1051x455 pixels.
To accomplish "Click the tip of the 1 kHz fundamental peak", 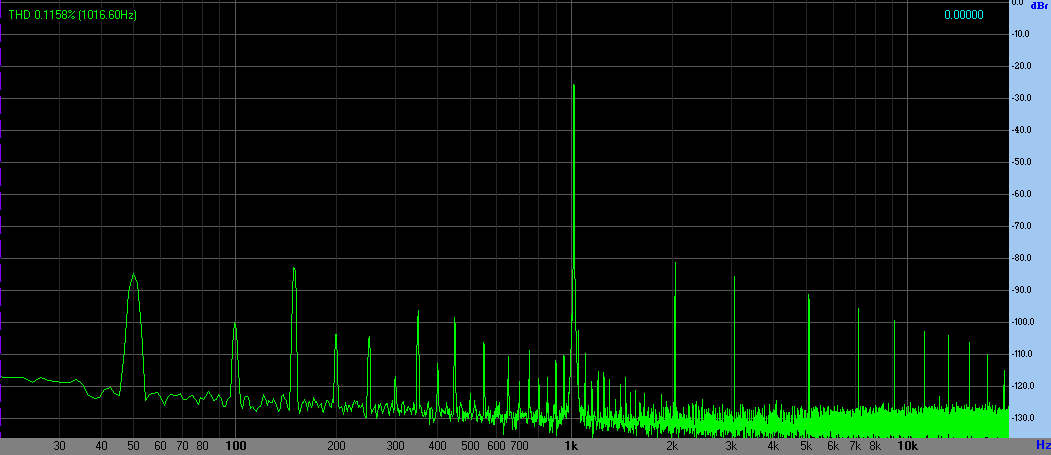I will [574, 85].
